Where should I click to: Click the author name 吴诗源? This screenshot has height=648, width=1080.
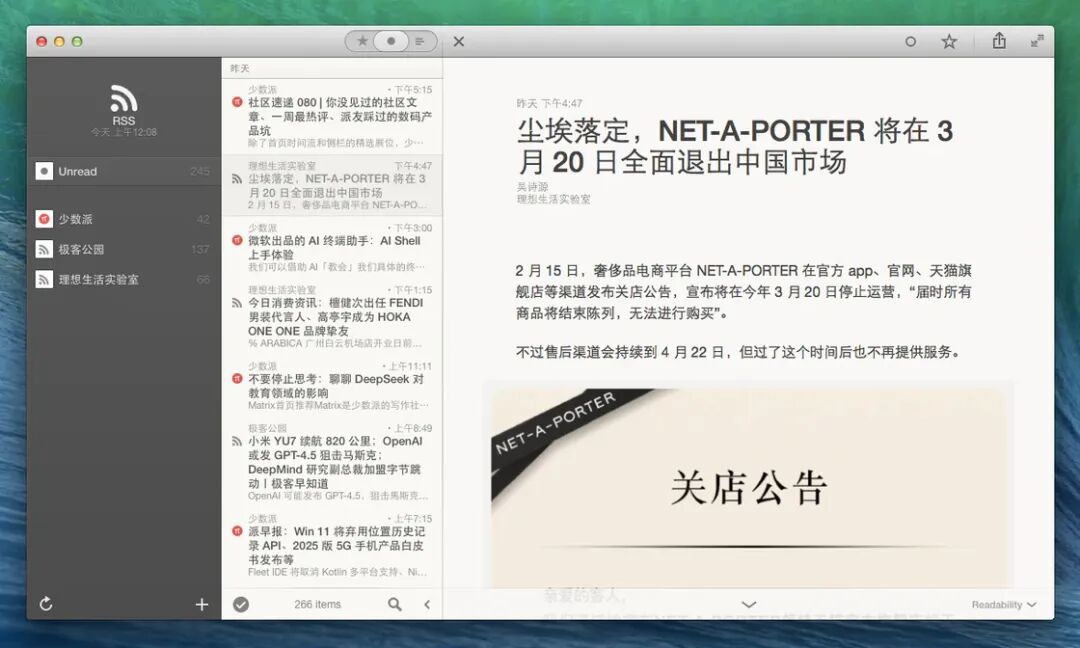pos(532,187)
